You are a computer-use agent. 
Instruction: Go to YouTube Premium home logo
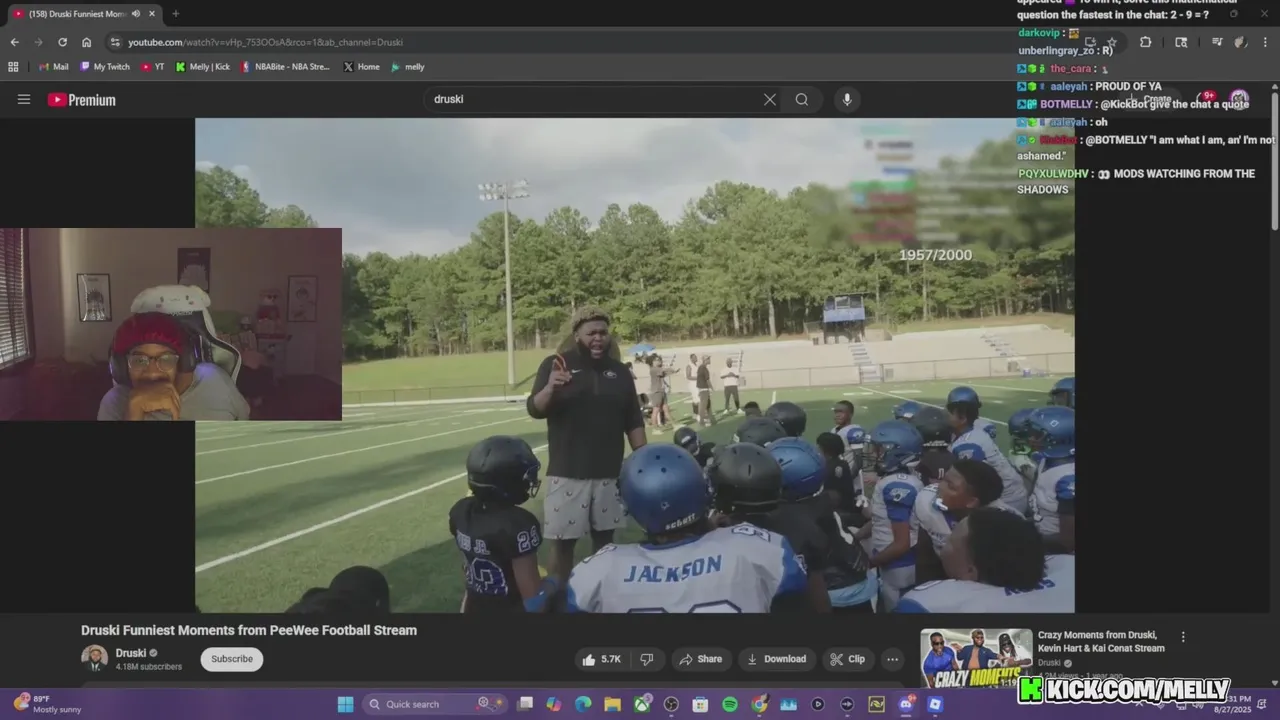coord(82,100)
